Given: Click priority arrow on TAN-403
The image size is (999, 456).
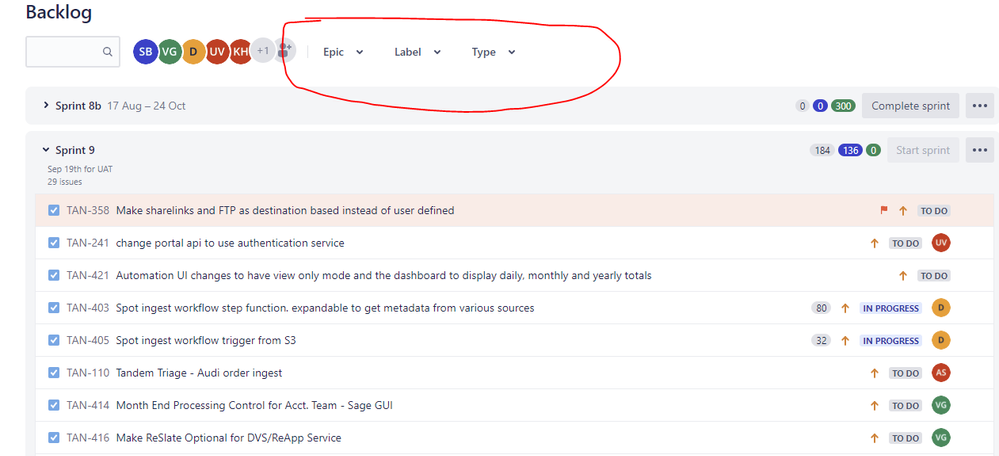Looking at the screenshot, I should click(845, 308).
